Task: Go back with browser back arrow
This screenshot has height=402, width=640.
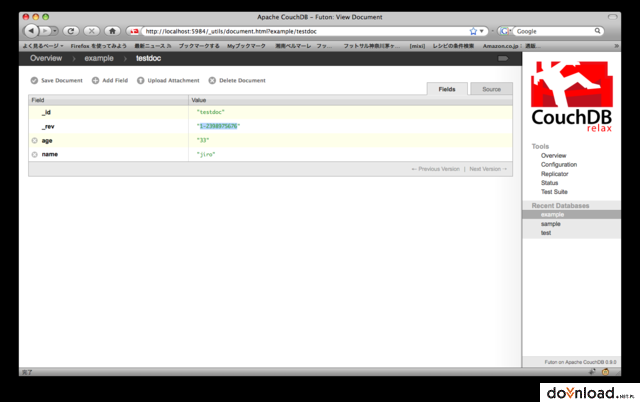Action: (31, 31)
